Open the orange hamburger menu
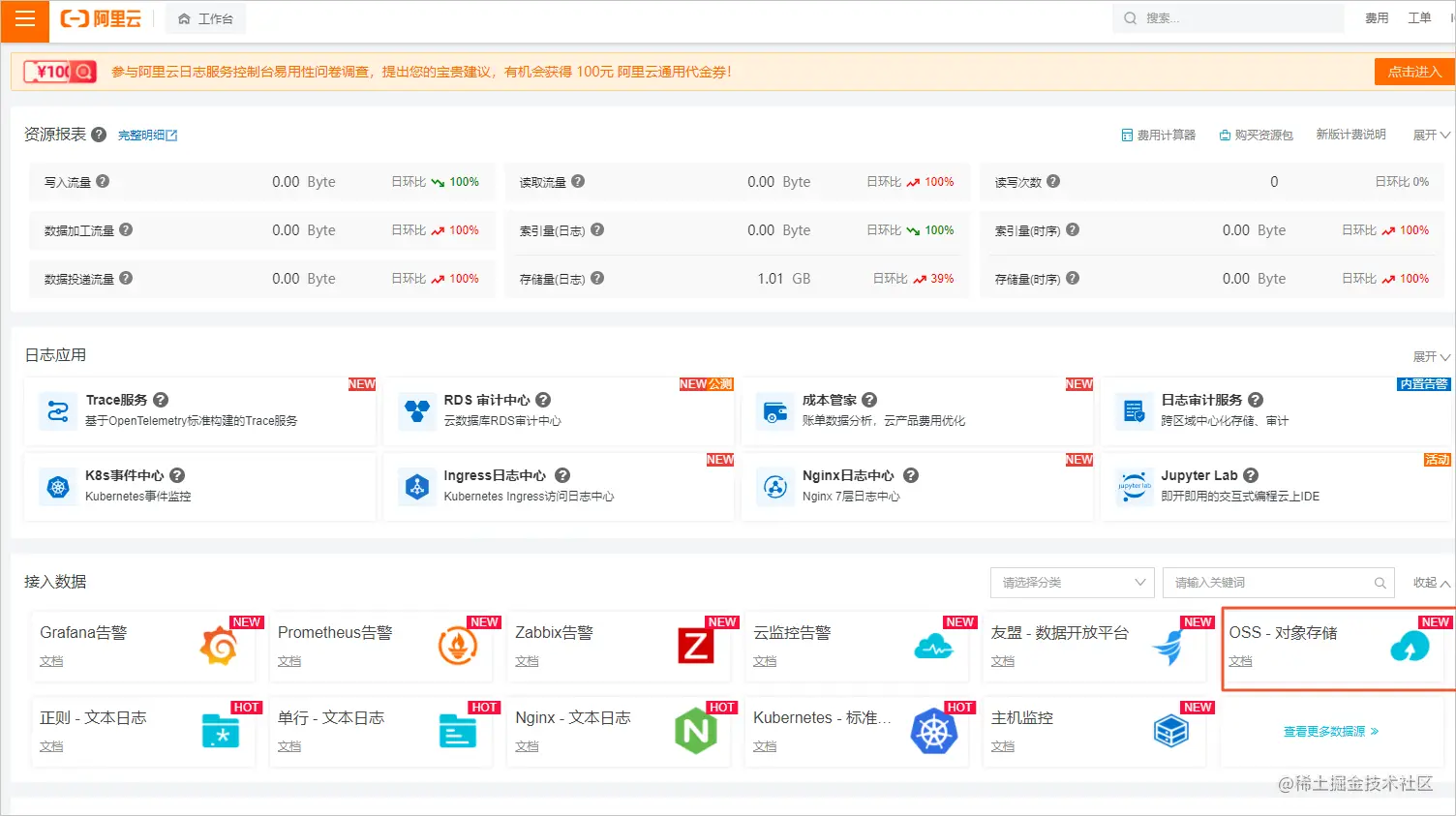Image resolution: width=1456 pixels, height=816 pixels. pyautogui.click(x=24, y=19)
